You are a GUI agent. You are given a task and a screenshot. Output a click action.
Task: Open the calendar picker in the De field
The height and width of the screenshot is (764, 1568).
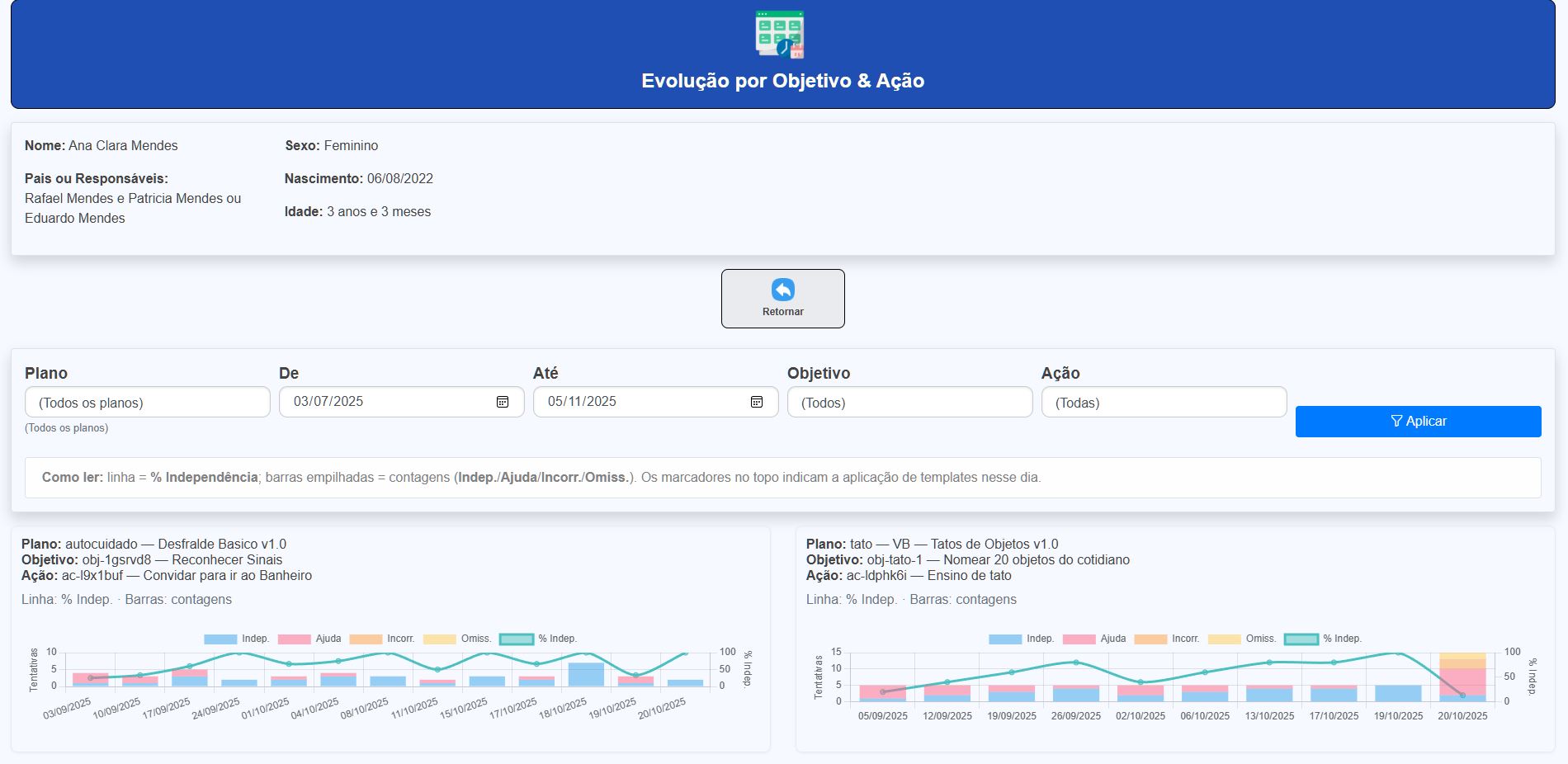click(x=503, y=402)
